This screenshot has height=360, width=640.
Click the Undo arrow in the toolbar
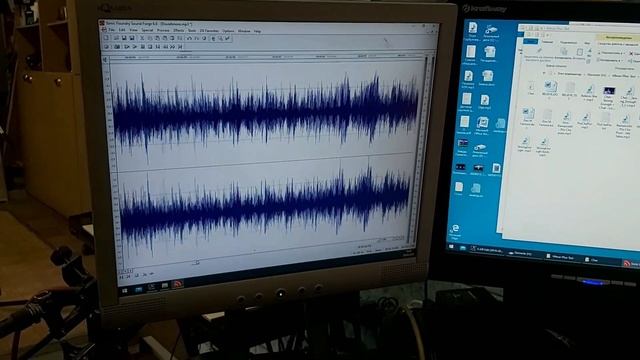189,38
